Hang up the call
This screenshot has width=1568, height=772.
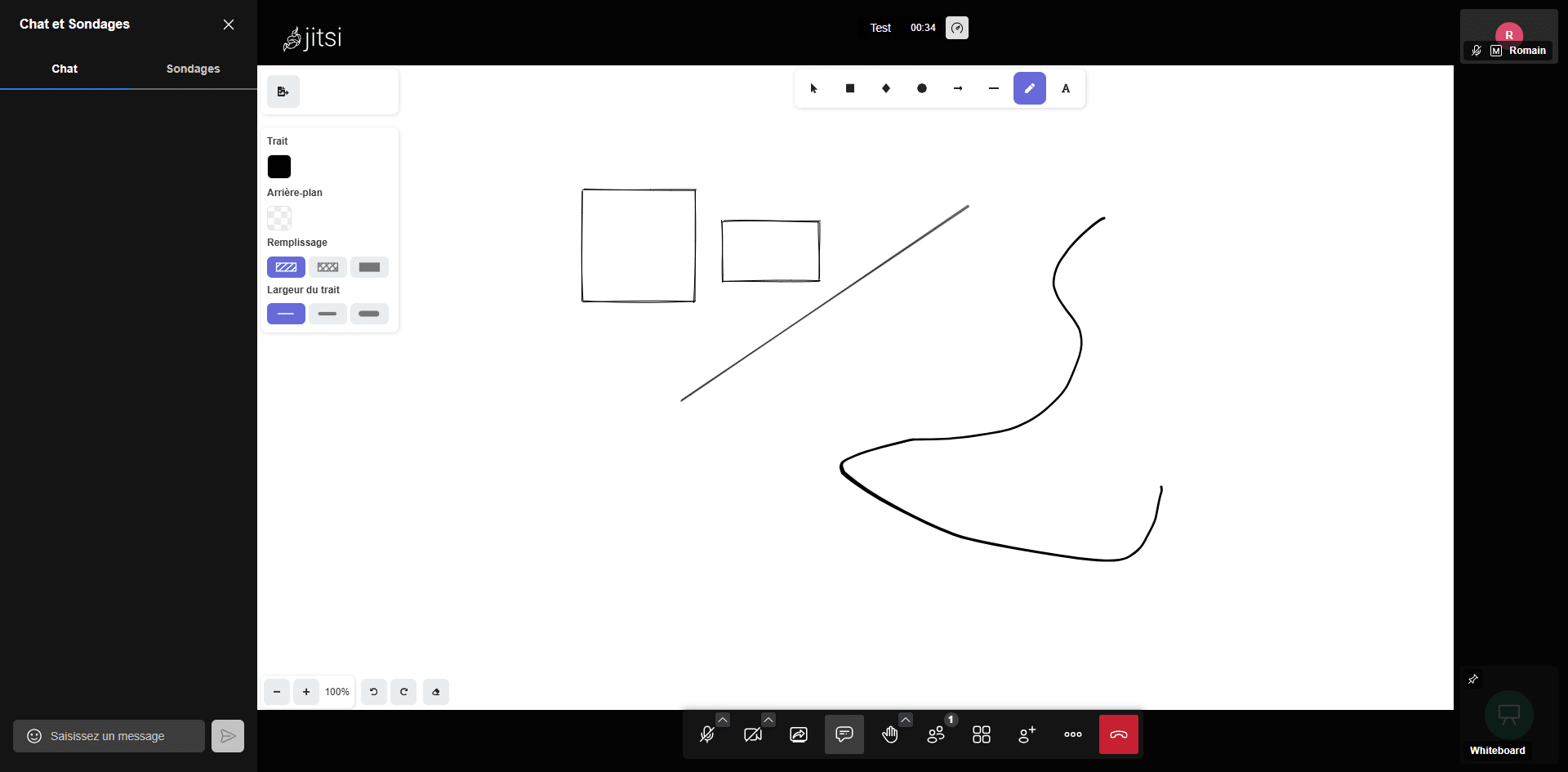pyautogui.click(x=1119, y=735)
